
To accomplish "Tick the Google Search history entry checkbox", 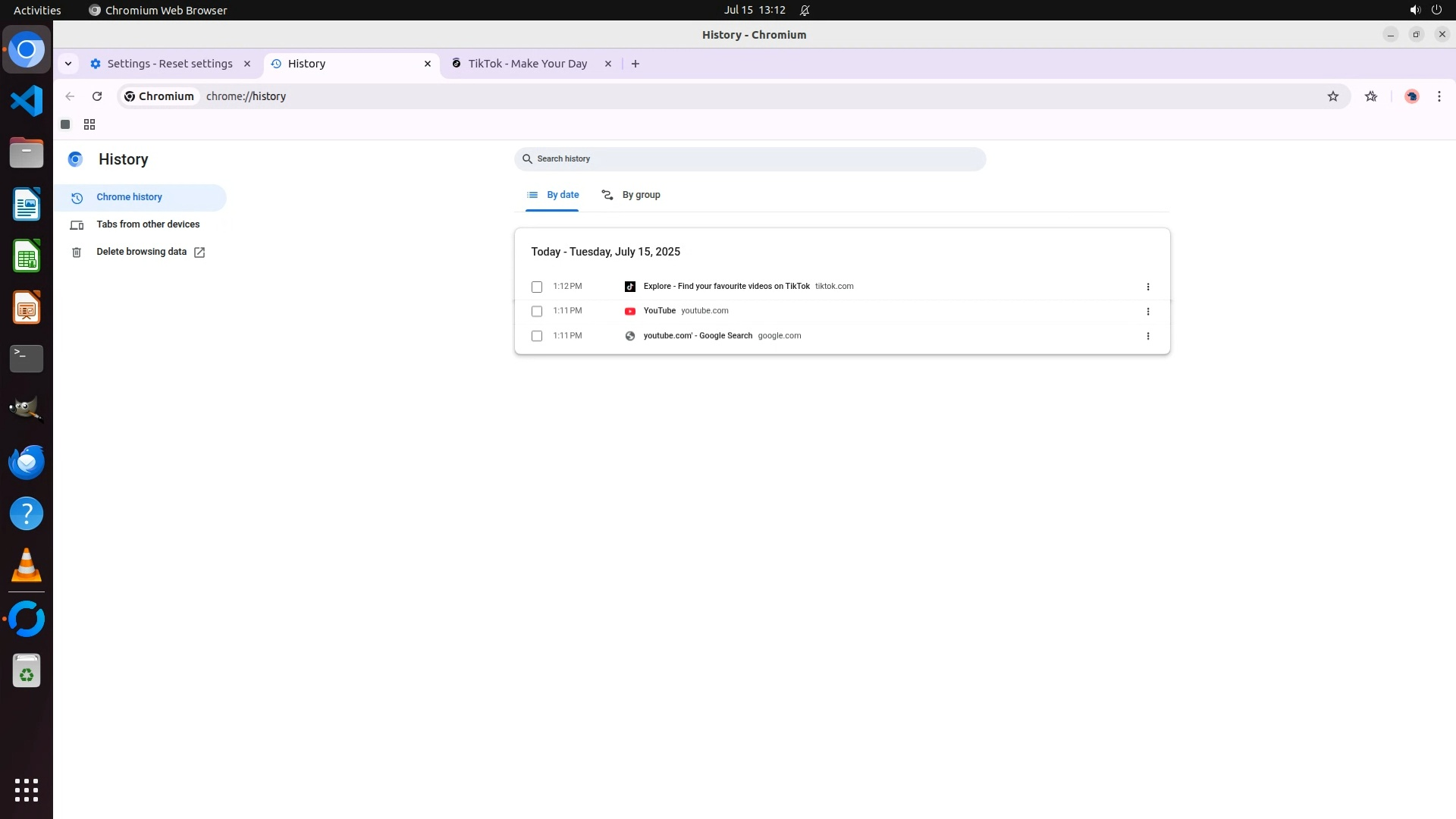I will 537,336.
